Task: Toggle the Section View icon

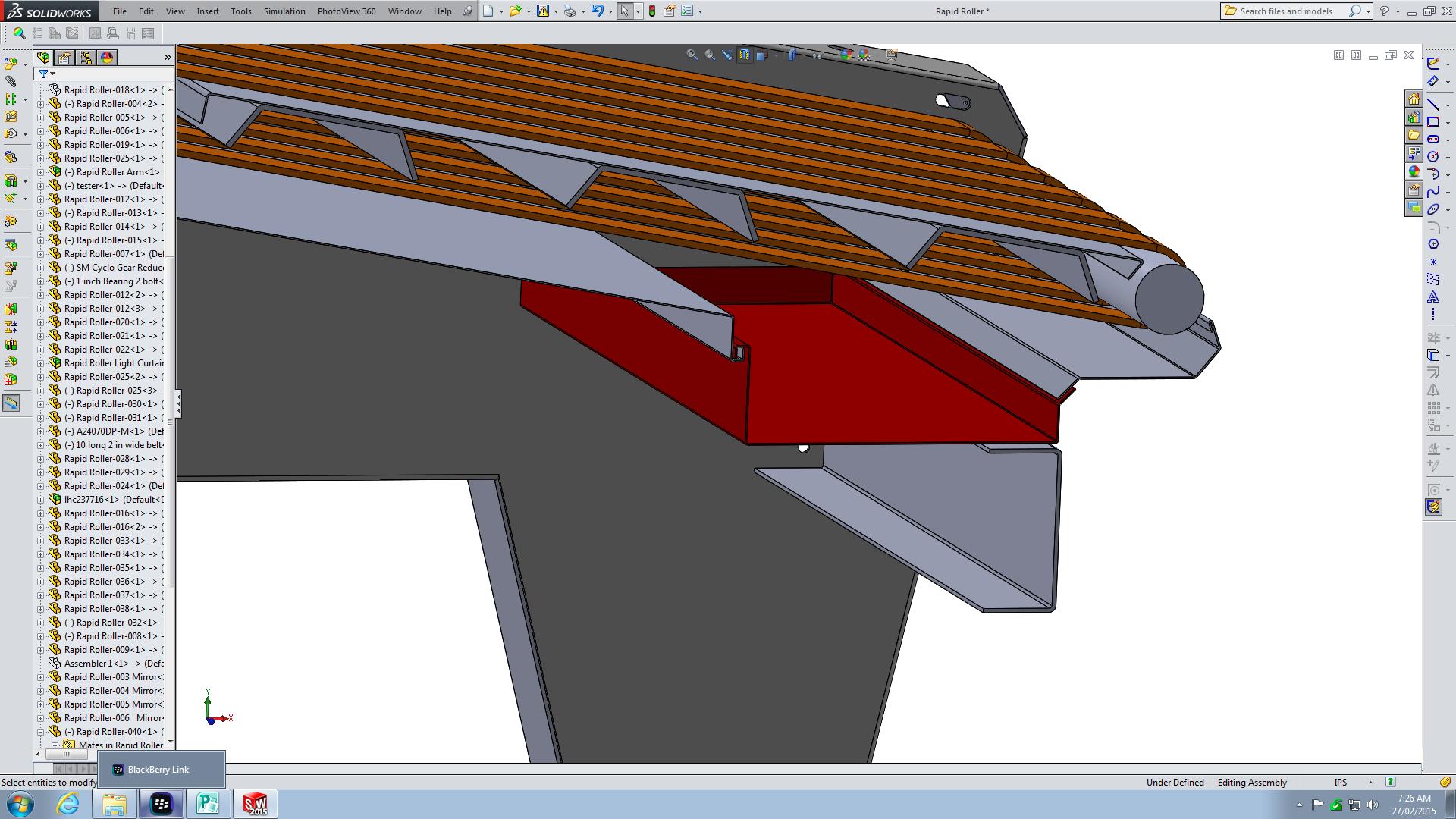Action: click(x=745, y=55)
